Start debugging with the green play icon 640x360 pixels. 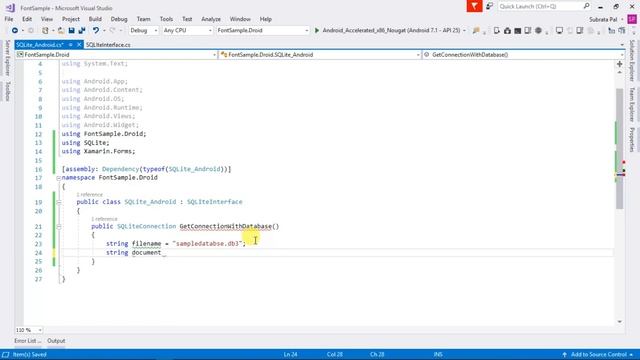317,30
